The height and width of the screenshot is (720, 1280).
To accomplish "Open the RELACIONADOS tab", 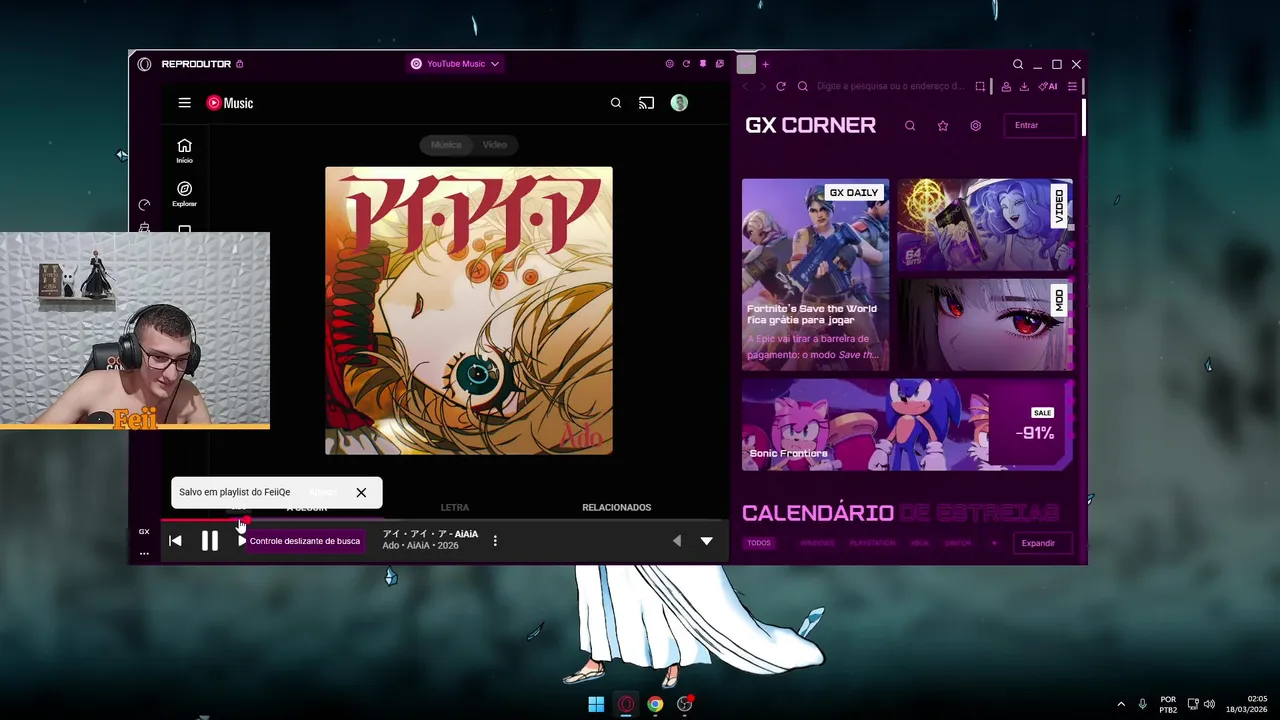I will coord(617,507).
